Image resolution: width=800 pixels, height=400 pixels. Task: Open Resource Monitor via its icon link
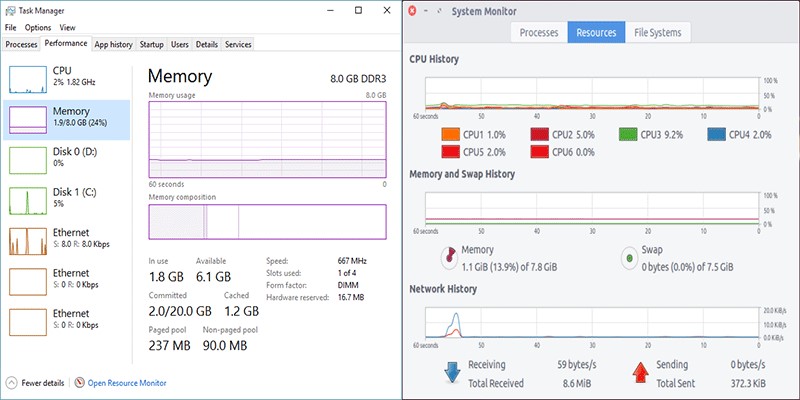coord(80,383)
